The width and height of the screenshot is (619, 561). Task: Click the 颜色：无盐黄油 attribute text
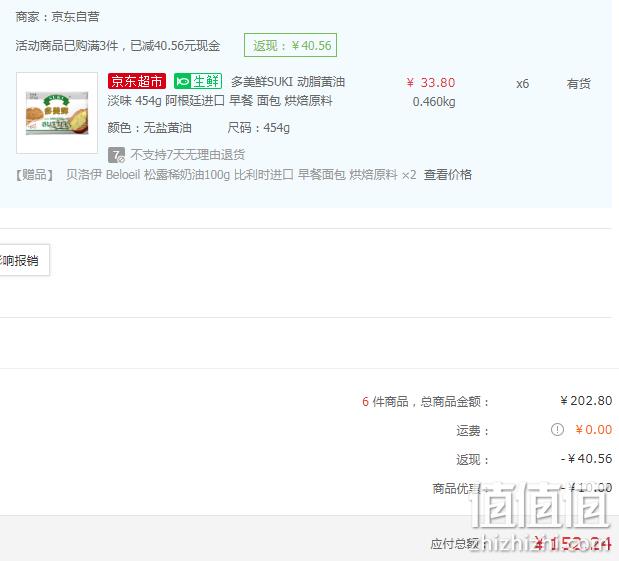150,128
